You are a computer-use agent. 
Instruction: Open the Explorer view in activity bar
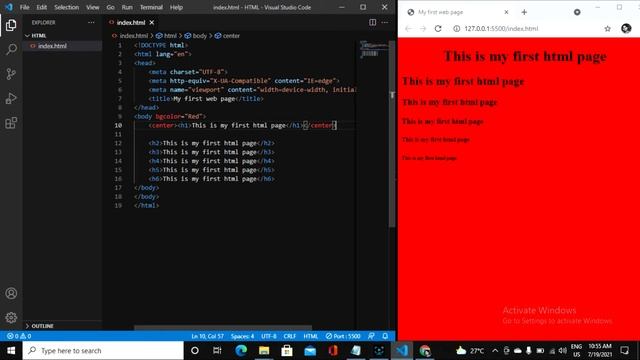(11, 25)
